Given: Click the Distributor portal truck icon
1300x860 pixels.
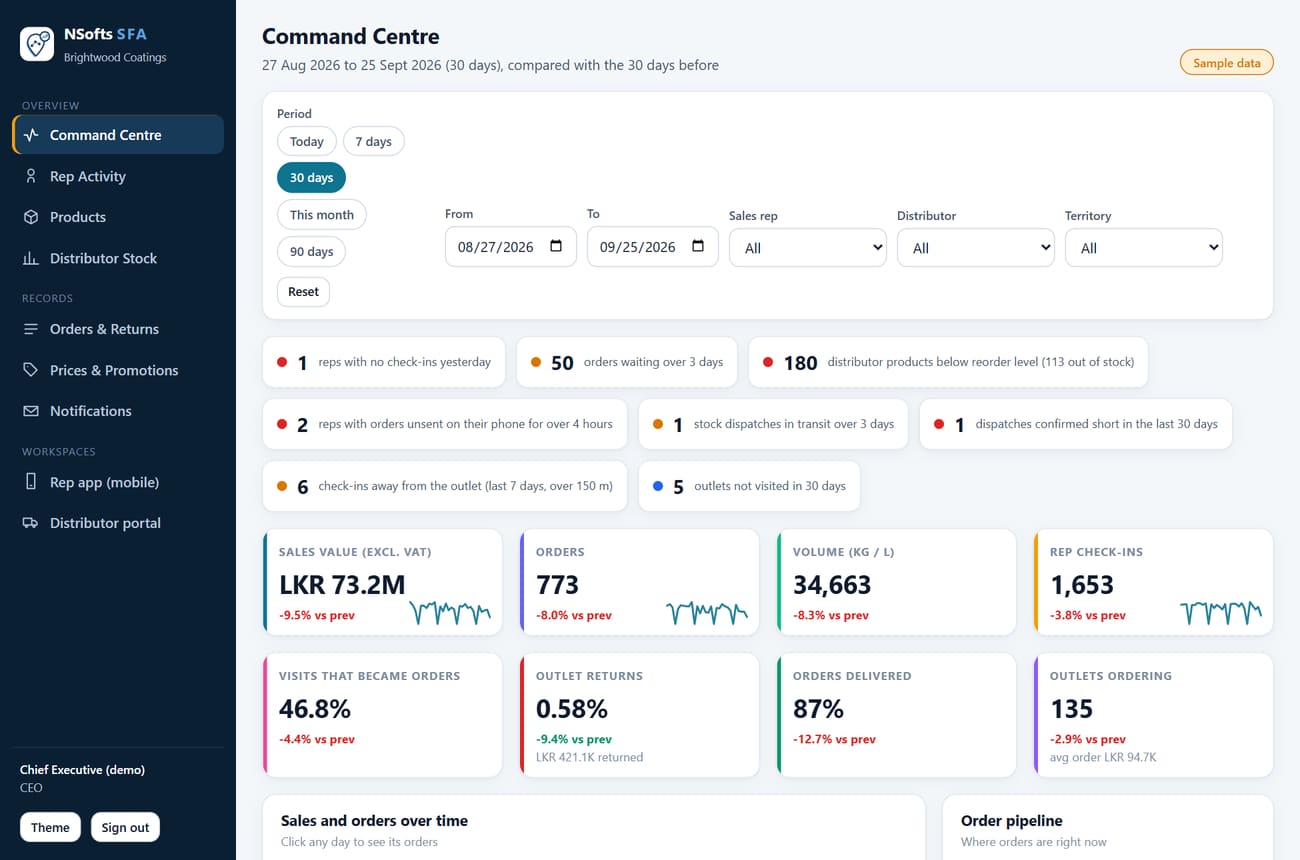Looking at the screenshot, I should click(31, 523).
